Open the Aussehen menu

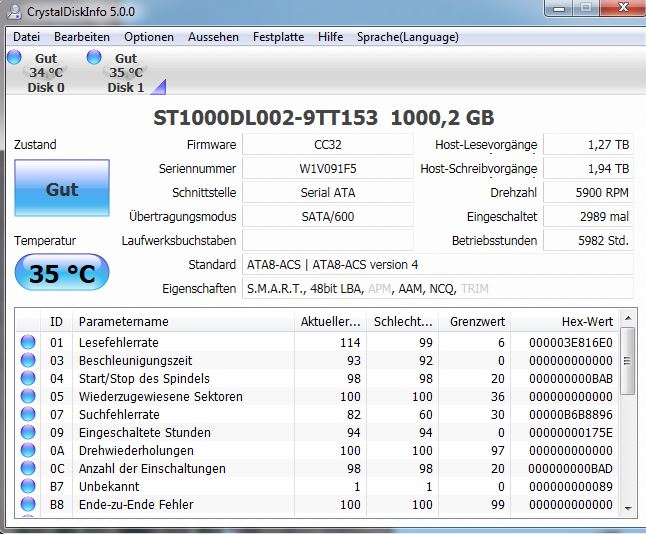tap(213, 37)
